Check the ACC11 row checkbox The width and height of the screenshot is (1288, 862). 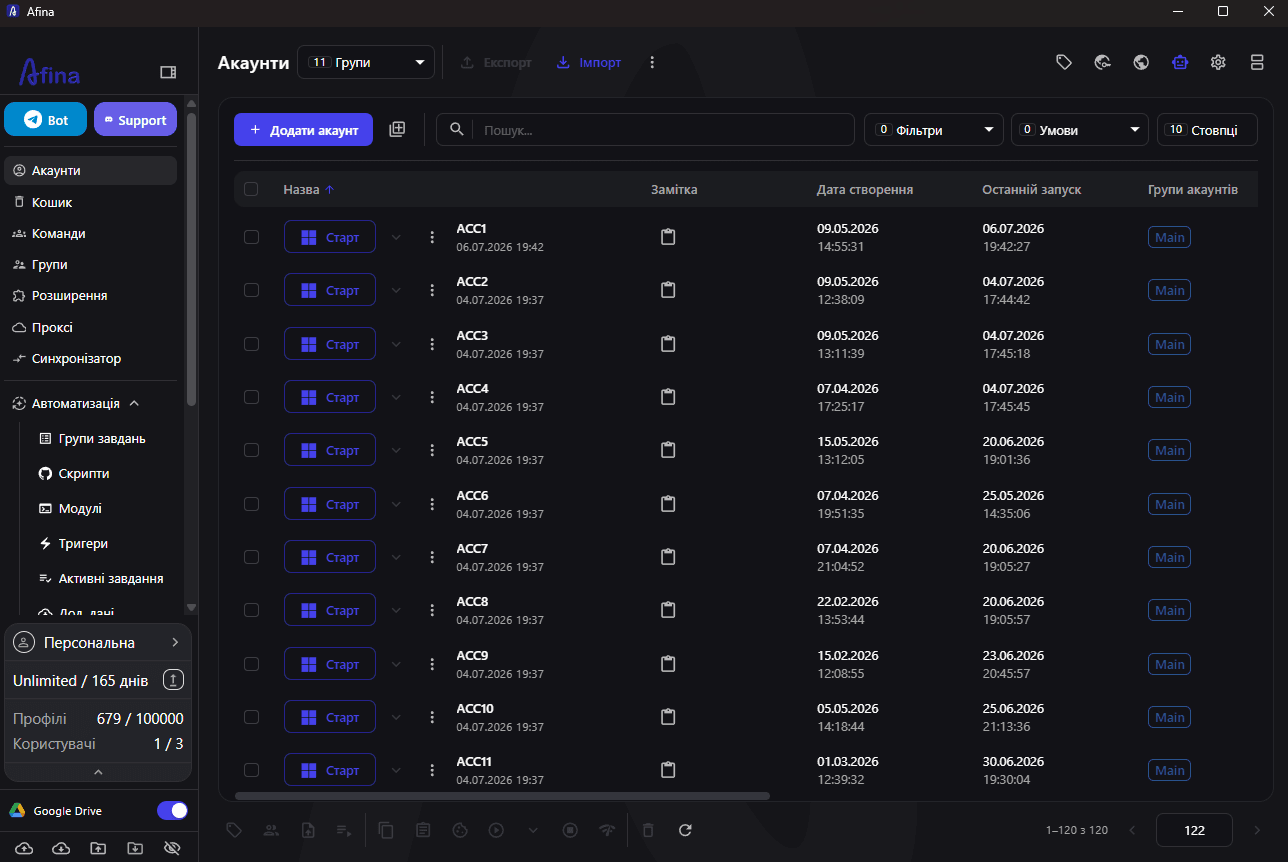pyautogui.click(x=251, y=770)
